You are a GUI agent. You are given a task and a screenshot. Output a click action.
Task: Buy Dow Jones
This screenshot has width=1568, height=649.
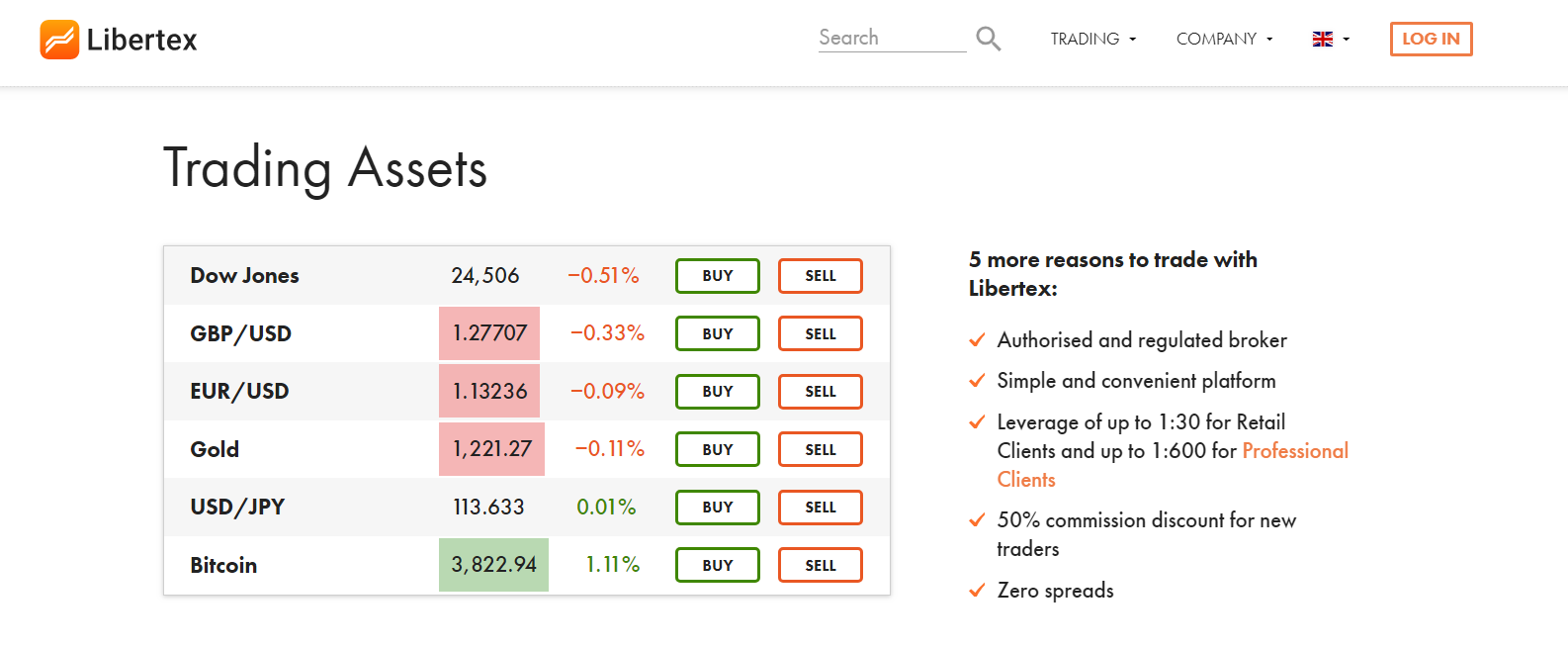(718, 276)
